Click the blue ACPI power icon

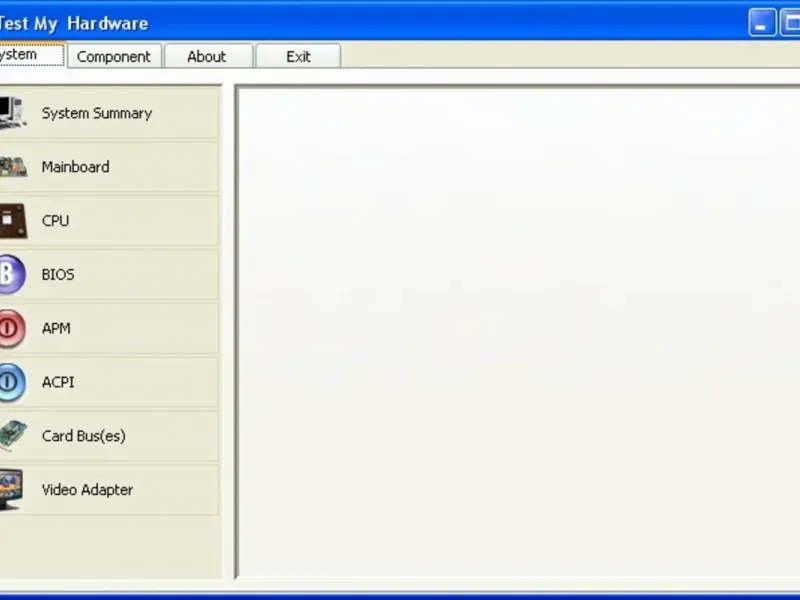[12, 382]
